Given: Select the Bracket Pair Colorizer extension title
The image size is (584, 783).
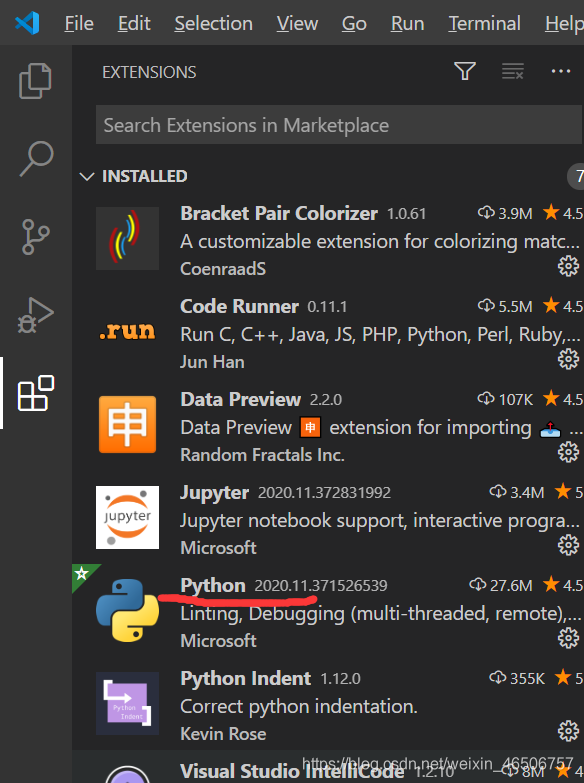Looking at the screenshot, I should point(279,214).
